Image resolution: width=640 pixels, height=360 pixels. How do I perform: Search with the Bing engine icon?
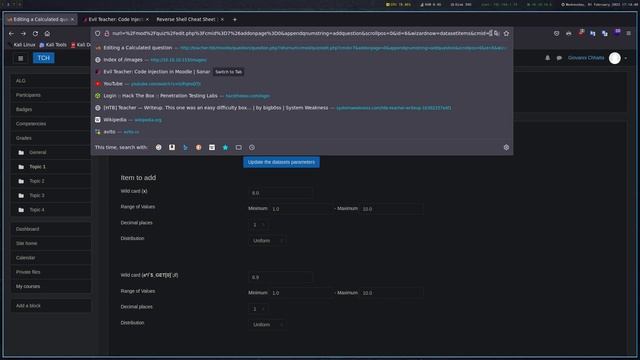pyautogui.click(x=185, y=147)
